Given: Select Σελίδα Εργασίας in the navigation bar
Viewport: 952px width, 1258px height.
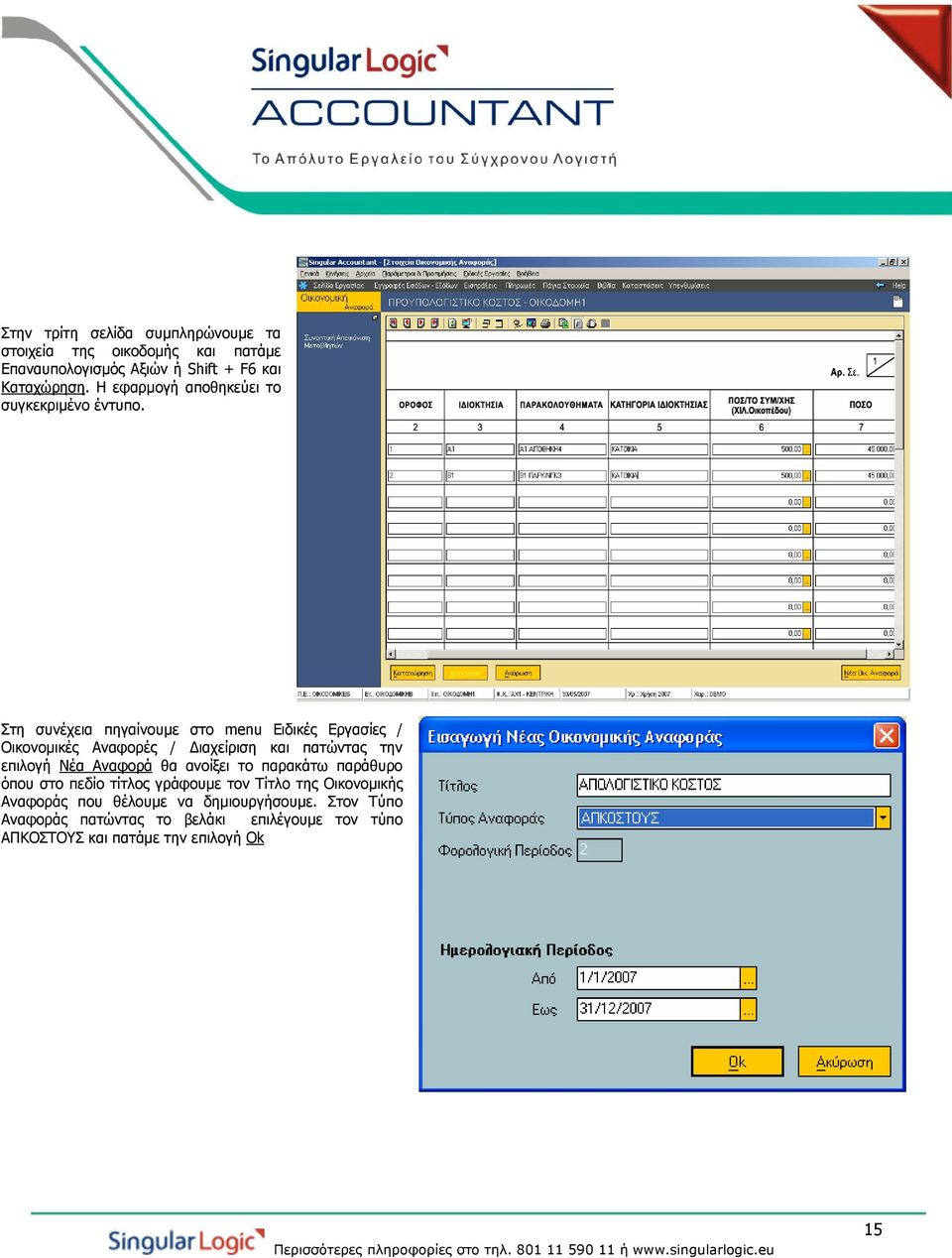Looking at the screenshot, I should [339, 286].
